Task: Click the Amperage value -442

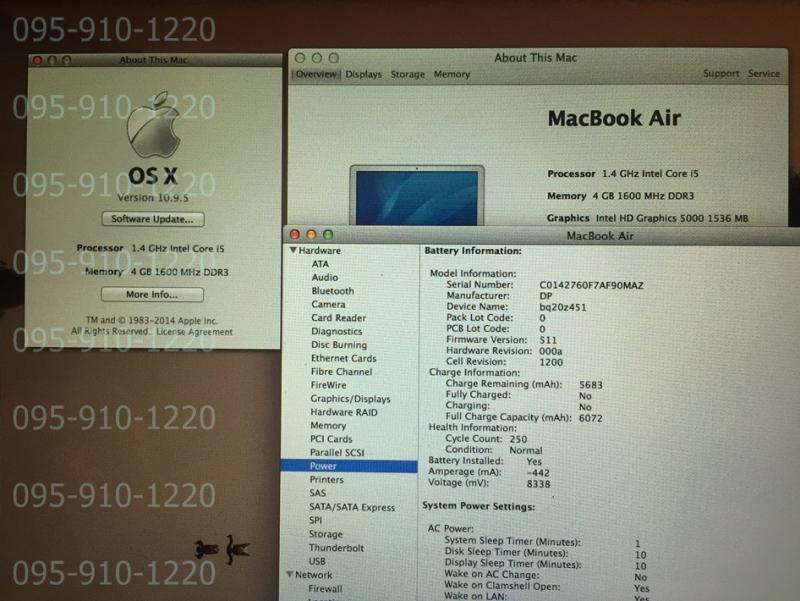Action: (x=538, y=472)
